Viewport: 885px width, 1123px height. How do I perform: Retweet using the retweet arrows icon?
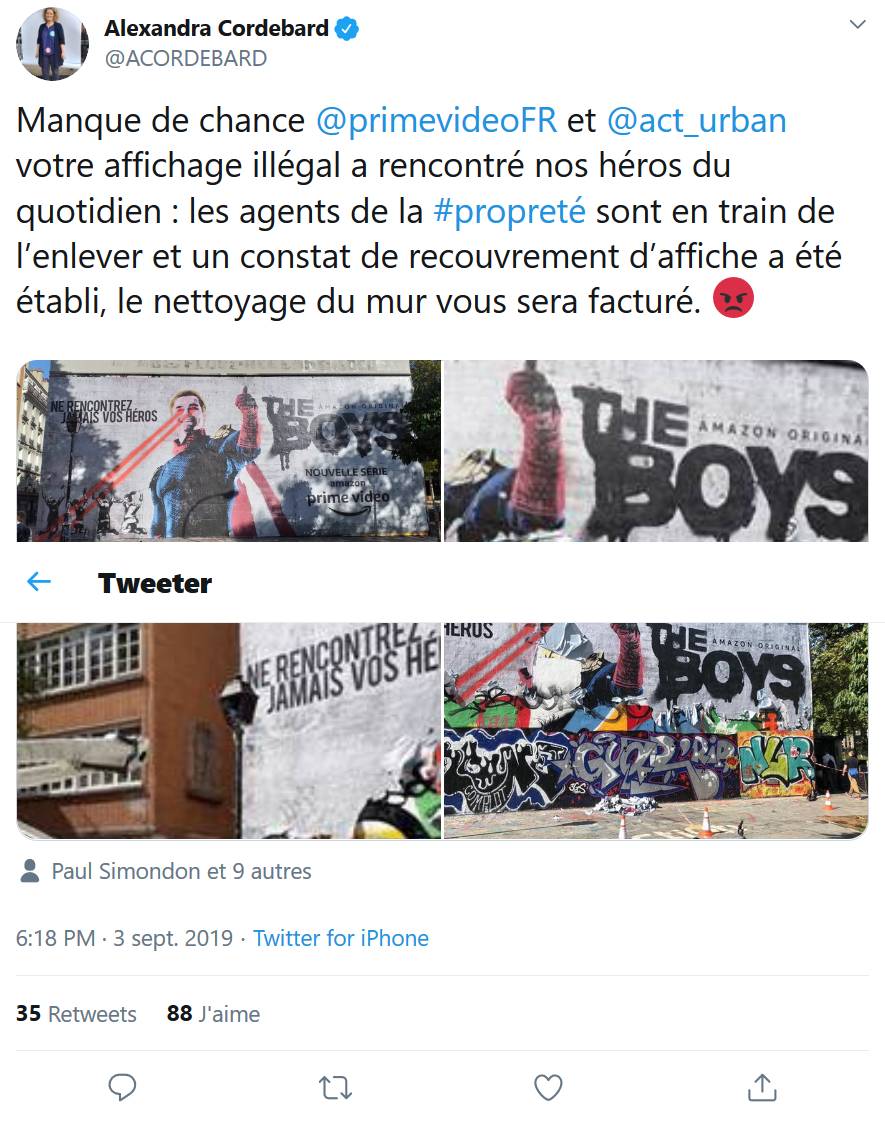(335, 1088)
